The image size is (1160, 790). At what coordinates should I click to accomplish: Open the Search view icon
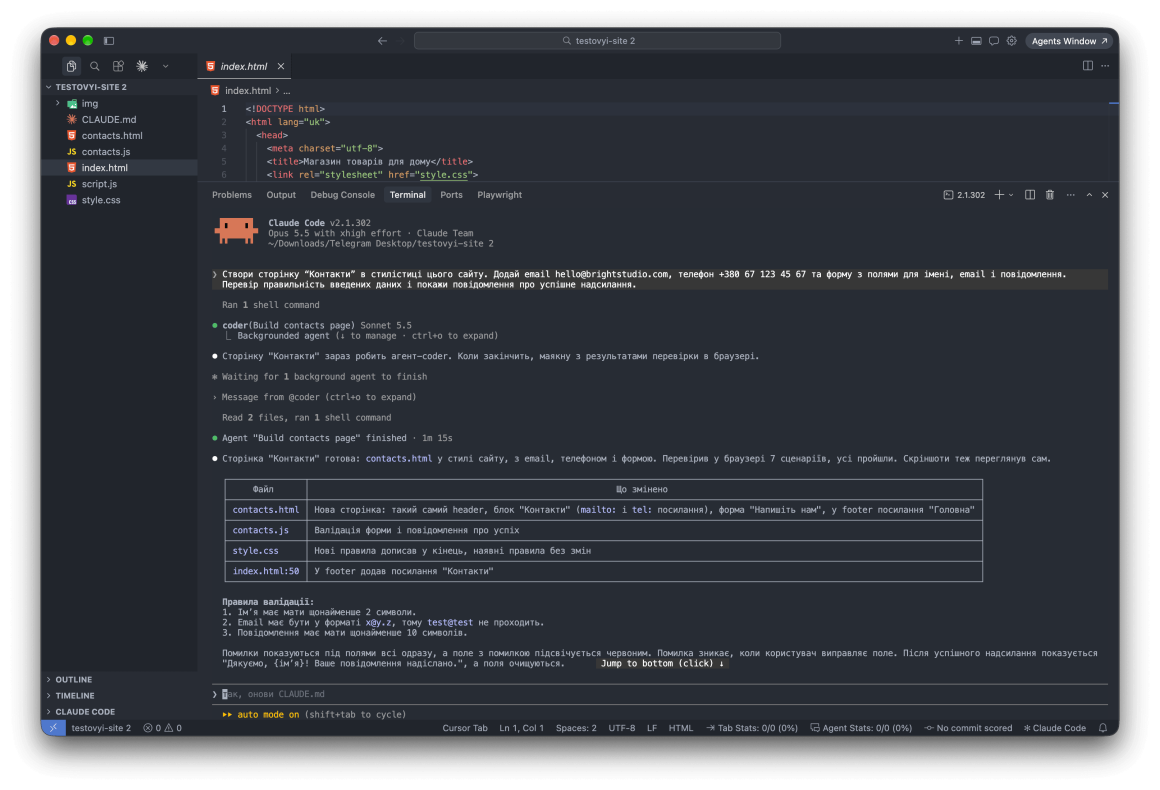tap(95, 66)
